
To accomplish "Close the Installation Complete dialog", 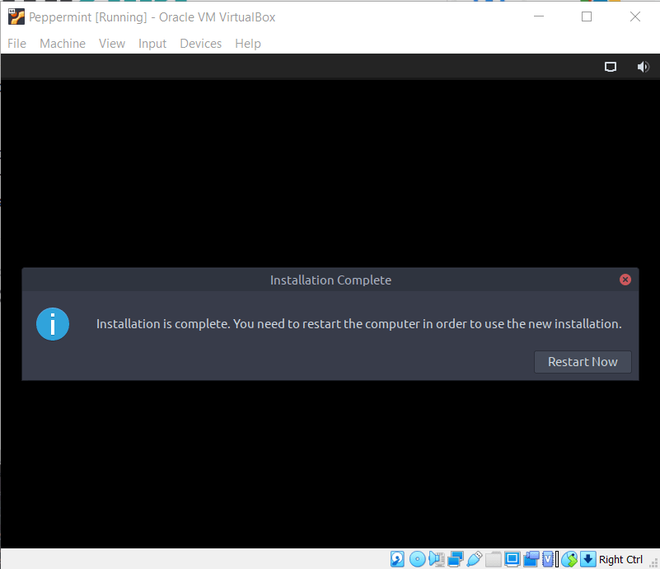I will click(625, 279).
